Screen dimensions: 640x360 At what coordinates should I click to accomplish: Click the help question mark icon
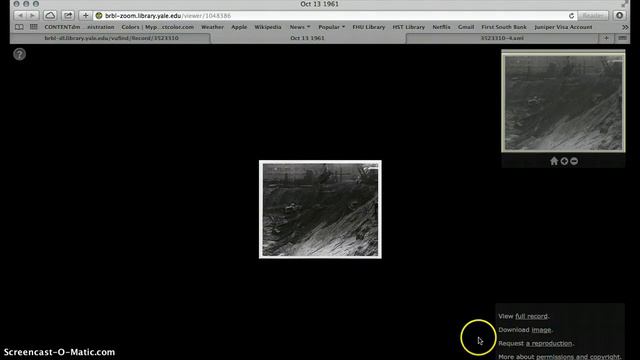pos(19,54)
